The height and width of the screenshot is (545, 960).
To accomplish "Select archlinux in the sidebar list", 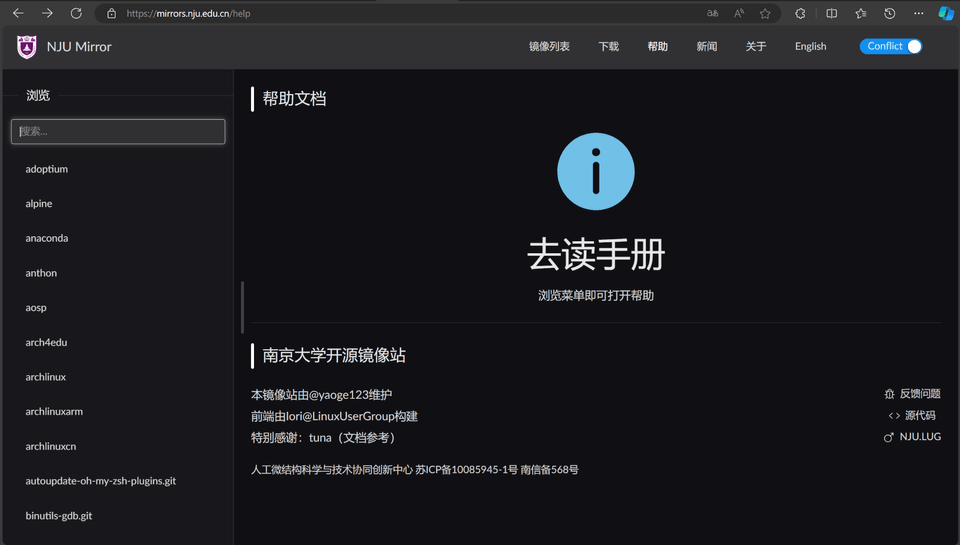I will tap(46, 377).
